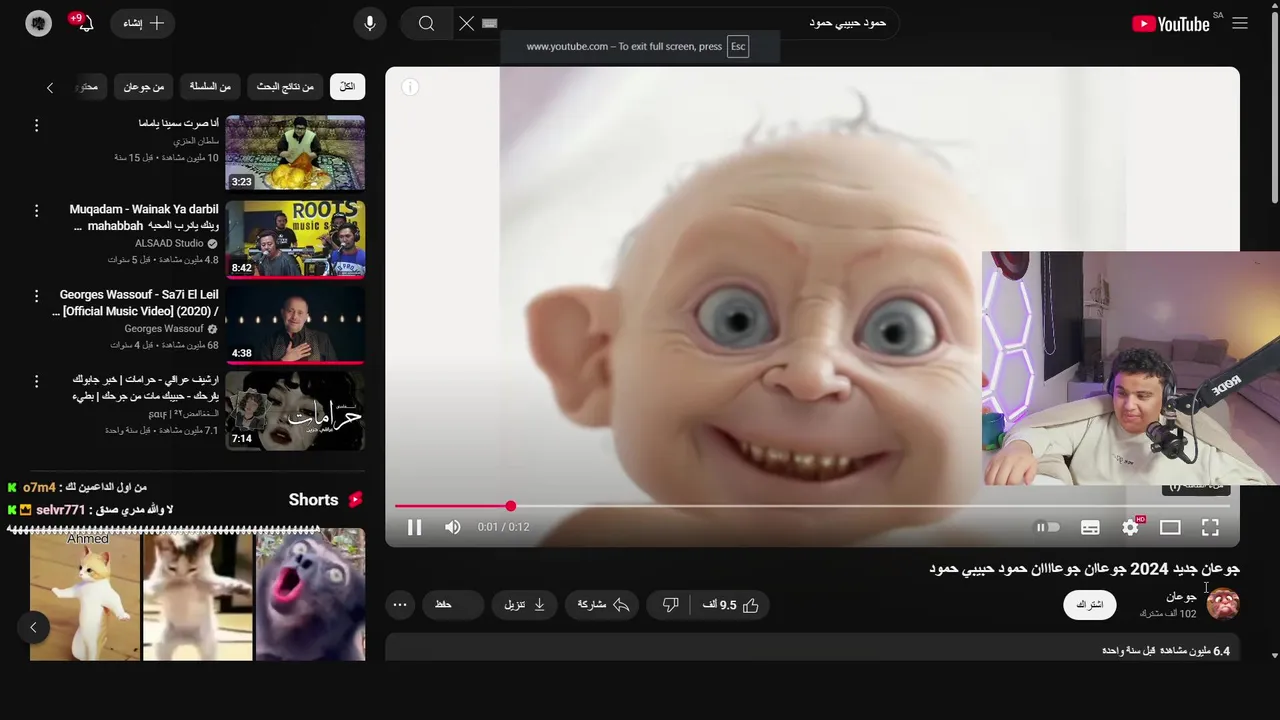The height and width of the screenshot is (720, 1280).
Task: Expand the description with 6.4 مليون مشاهدة
Action: [812, 648]
